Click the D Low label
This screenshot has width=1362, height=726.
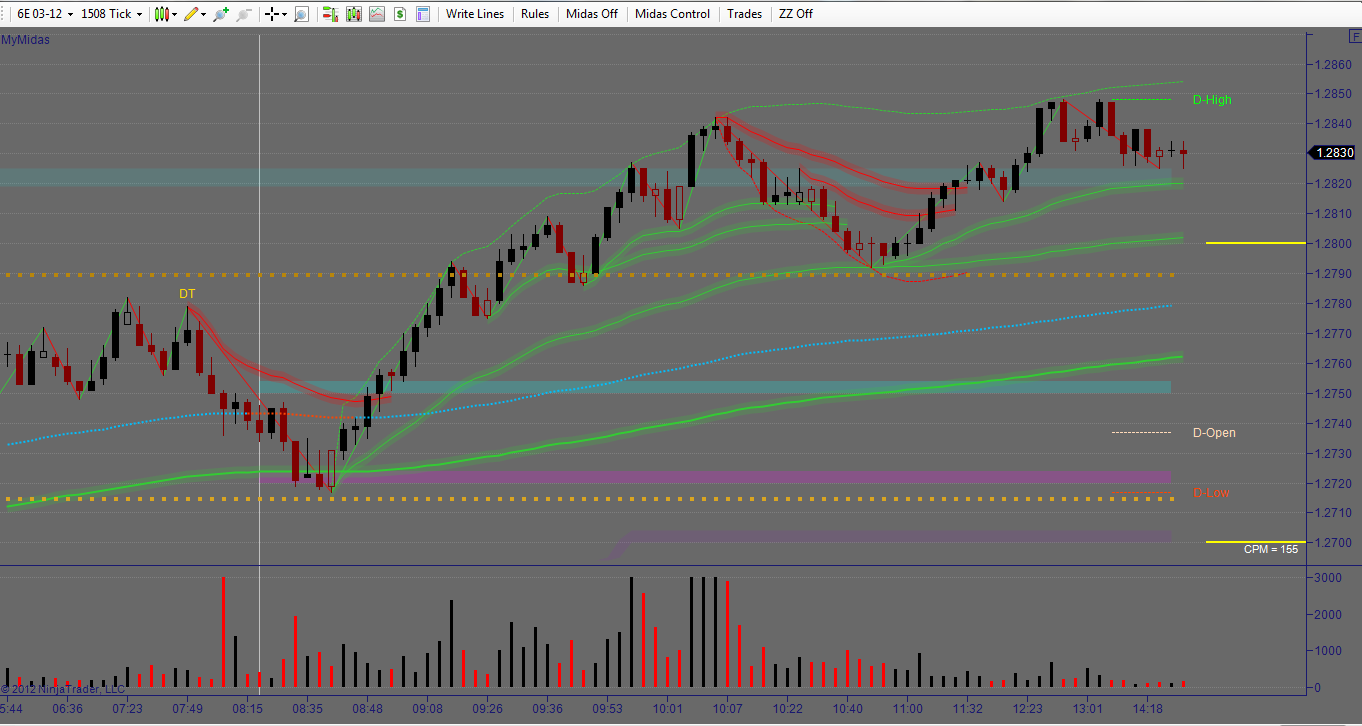tap(1211, 493)
